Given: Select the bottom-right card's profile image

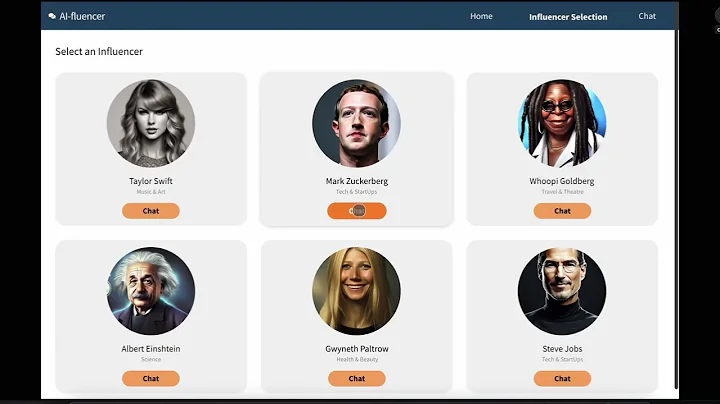Looking at the screenshot, I should [x=562, y=291].
